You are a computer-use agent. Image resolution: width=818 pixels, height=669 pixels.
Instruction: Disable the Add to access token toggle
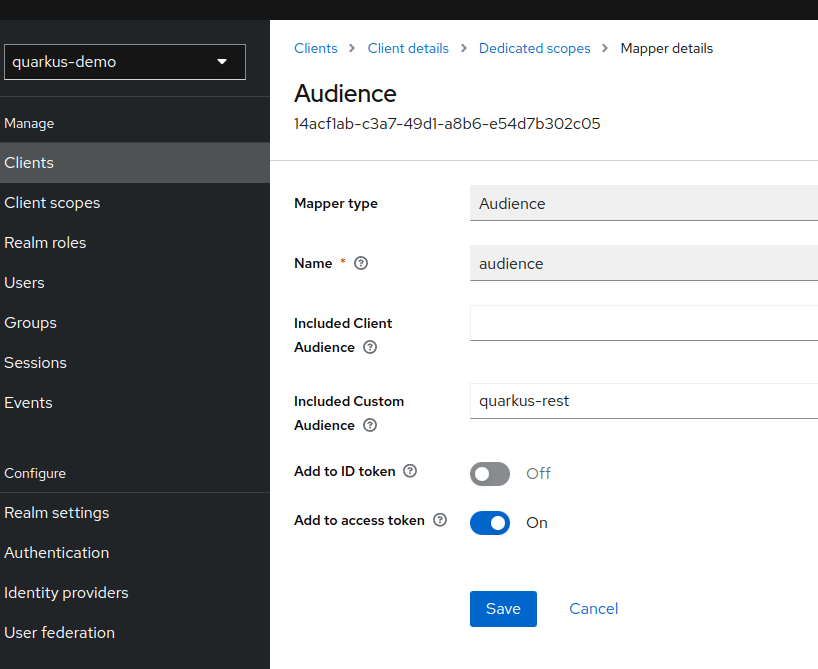pyautogui.click(x=489, y=522)
